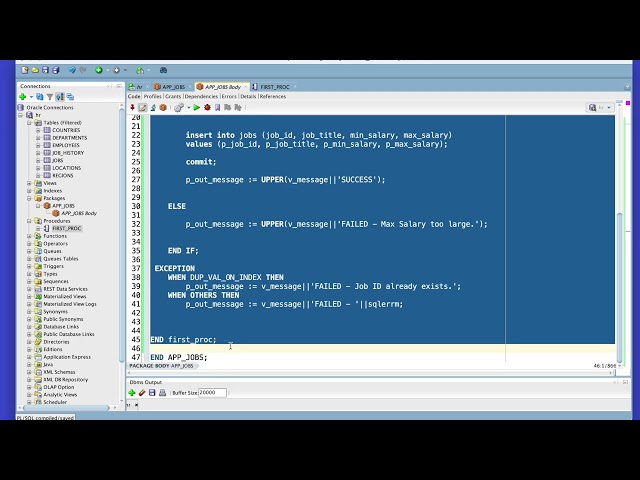Image resolution: width=640 pixels, height=480 pixels.
Task: Click line 47 END APP_JOBS code
Action: (179, 357)
